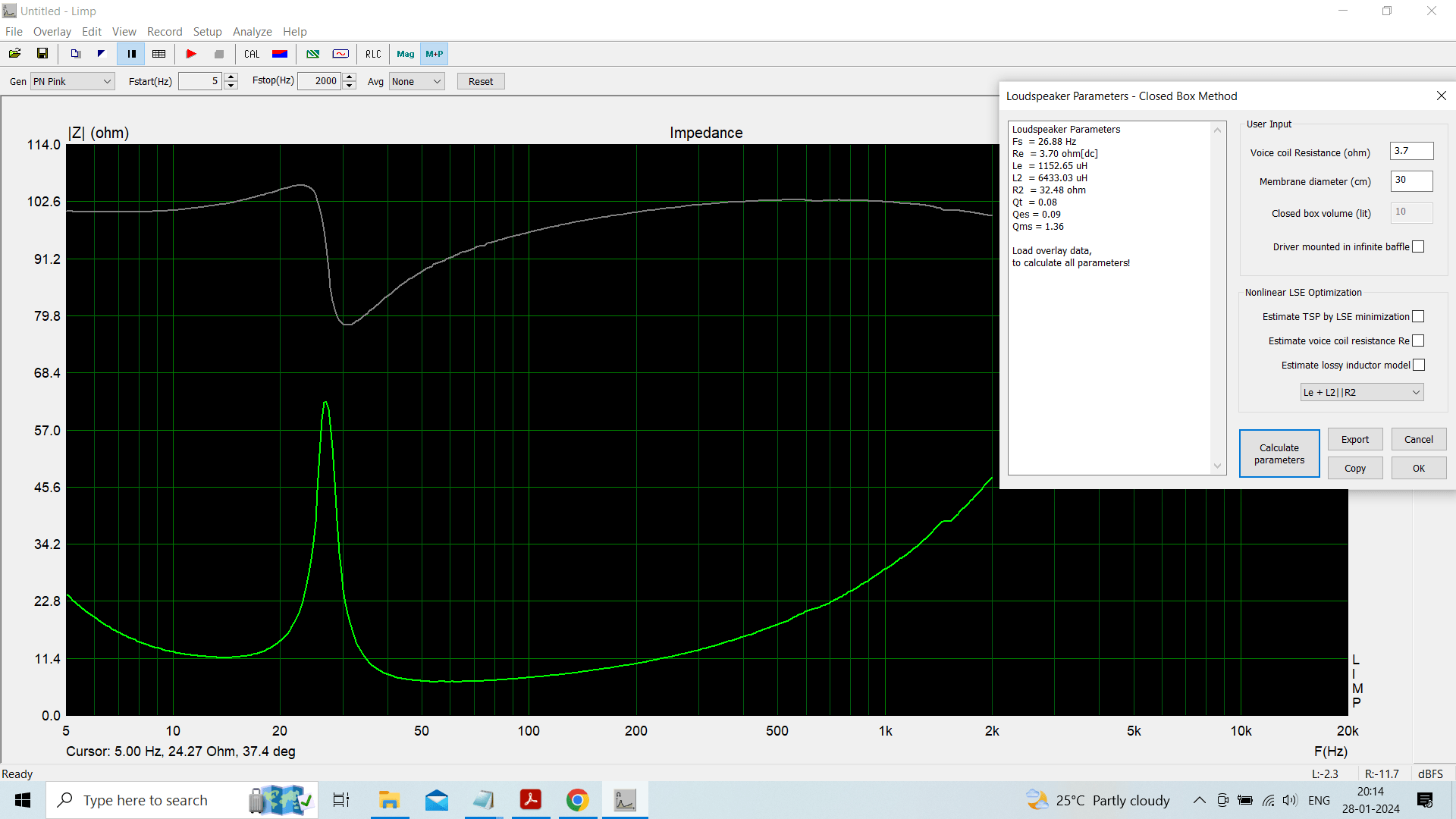The height and width of the screenshot is (819, 1456).
Task: Toggle the two-bar toolbar button
Action: tap(131, 54)
